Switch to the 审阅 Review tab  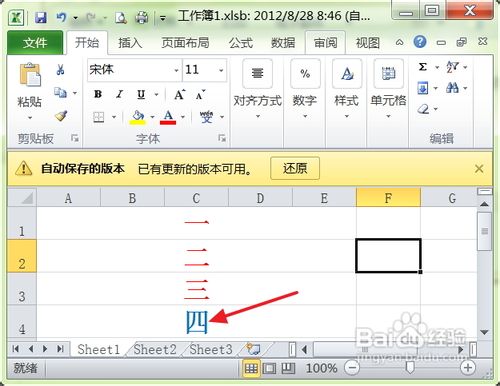(x=325, y=43)
